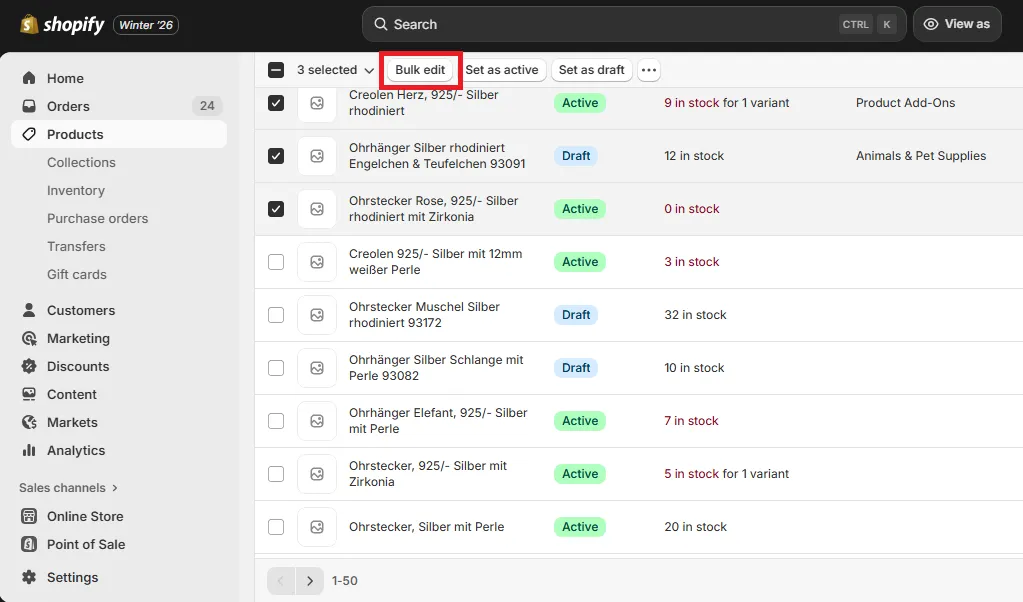Select the Markets sidebar icon

click(x=31, y=422)
